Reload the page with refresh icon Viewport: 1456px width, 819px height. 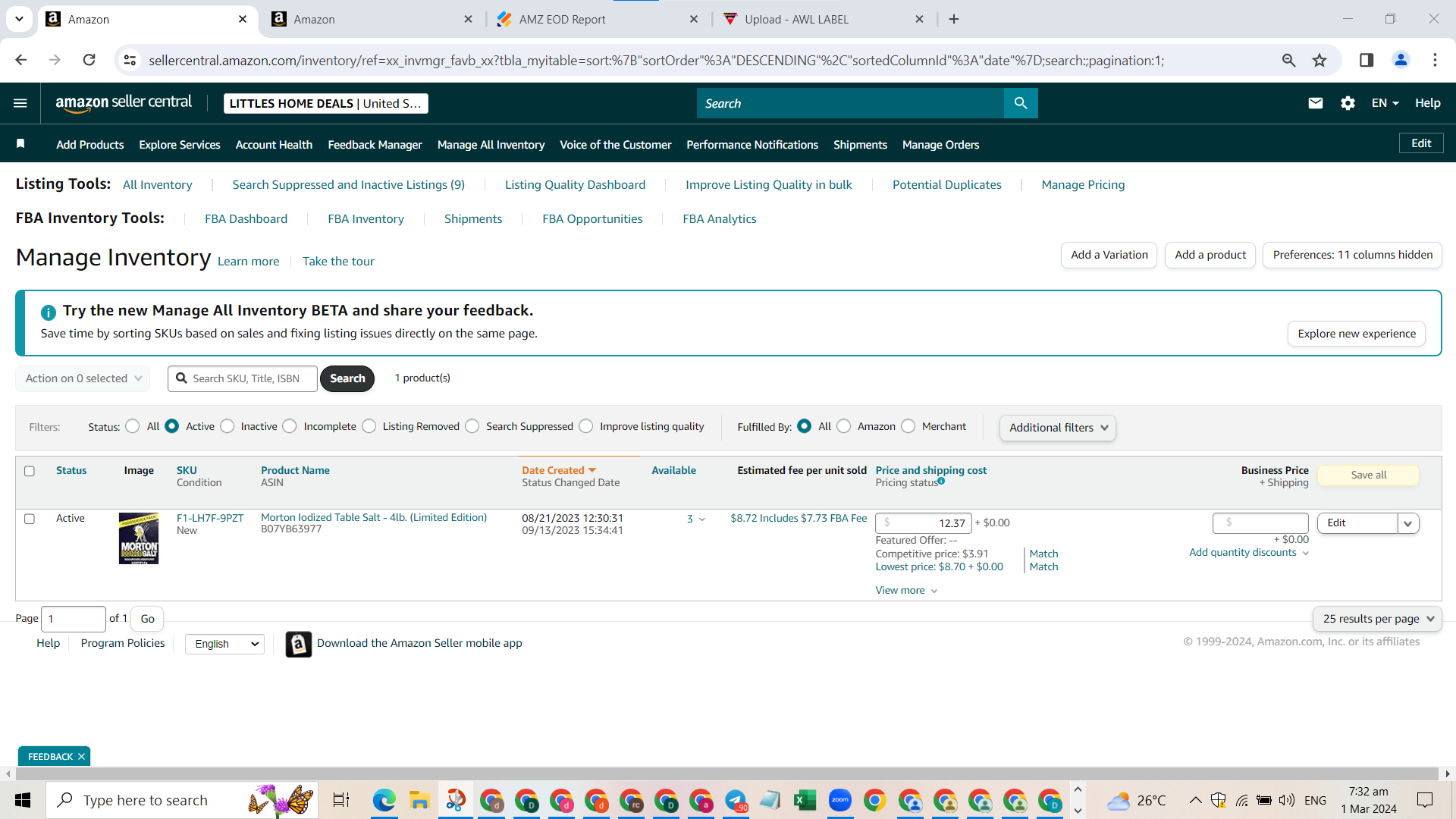point(89,60)
